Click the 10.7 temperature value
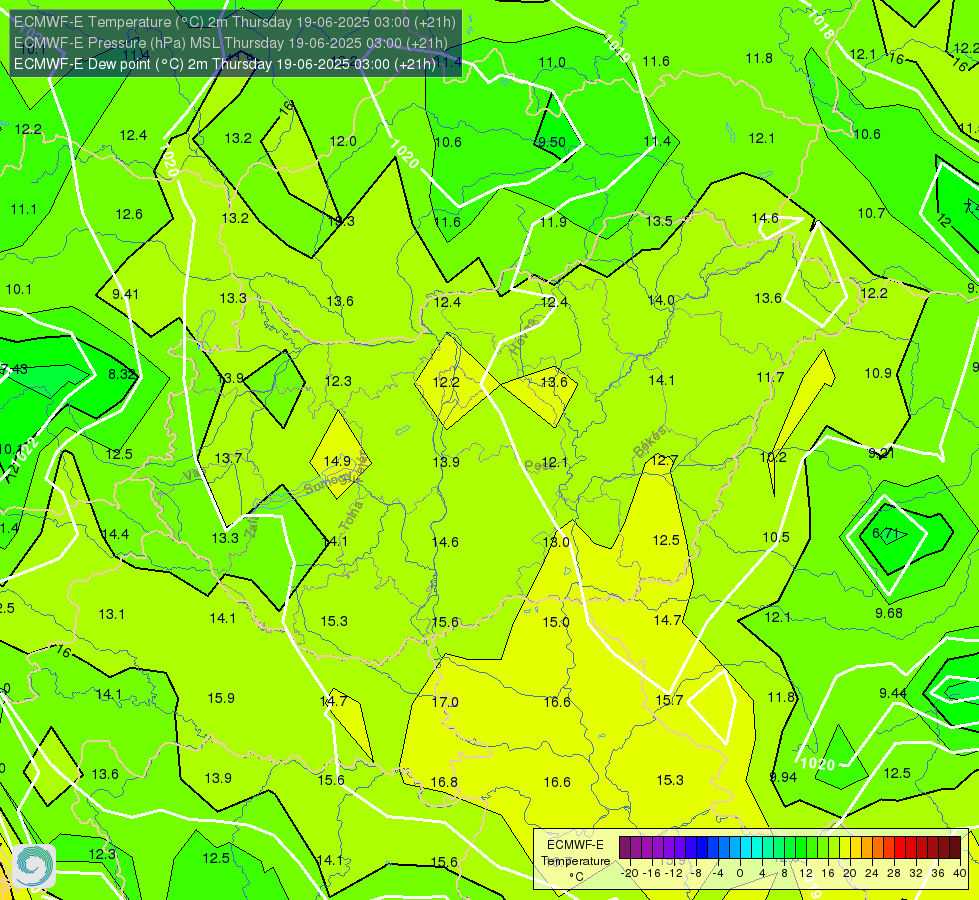This screenshot has width=979, height=900. 871,214
